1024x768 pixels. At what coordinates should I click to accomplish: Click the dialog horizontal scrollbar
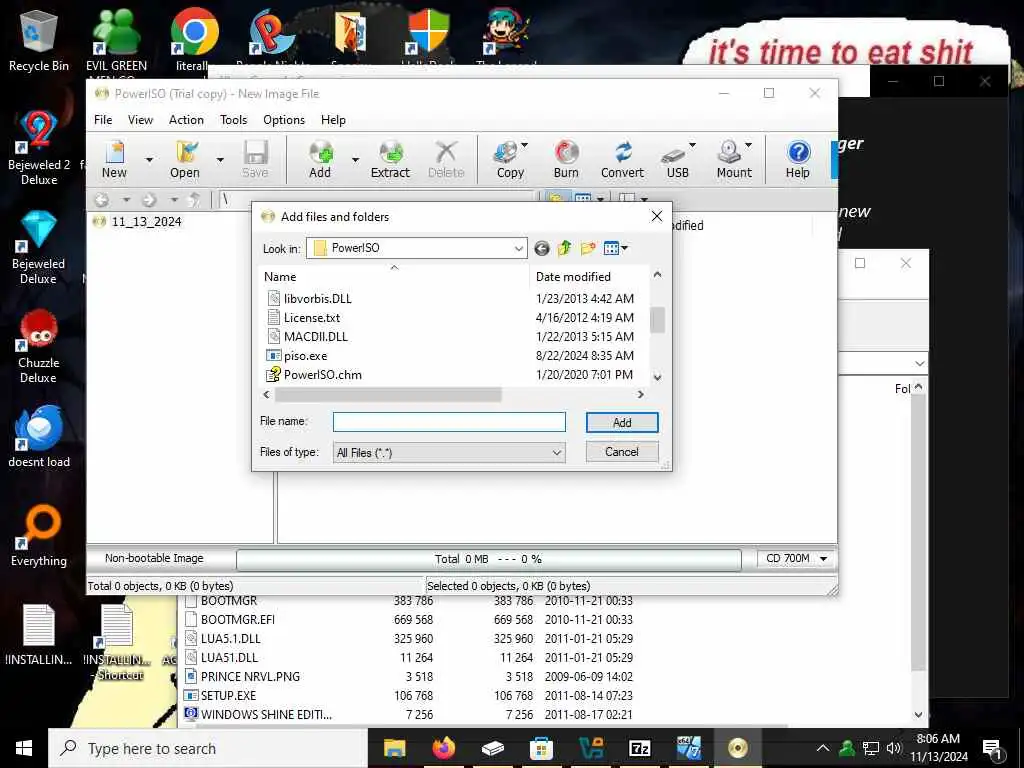click(389, 394)
